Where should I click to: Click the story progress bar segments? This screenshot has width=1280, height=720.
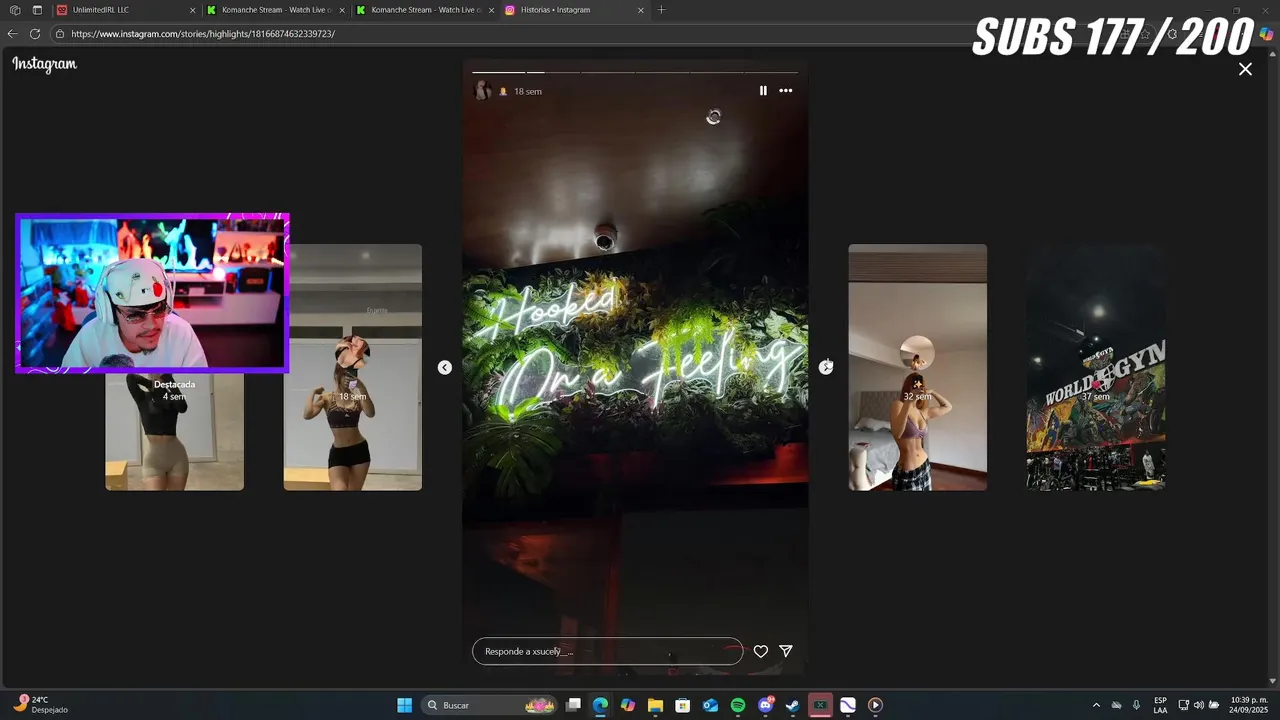(635, 72)
